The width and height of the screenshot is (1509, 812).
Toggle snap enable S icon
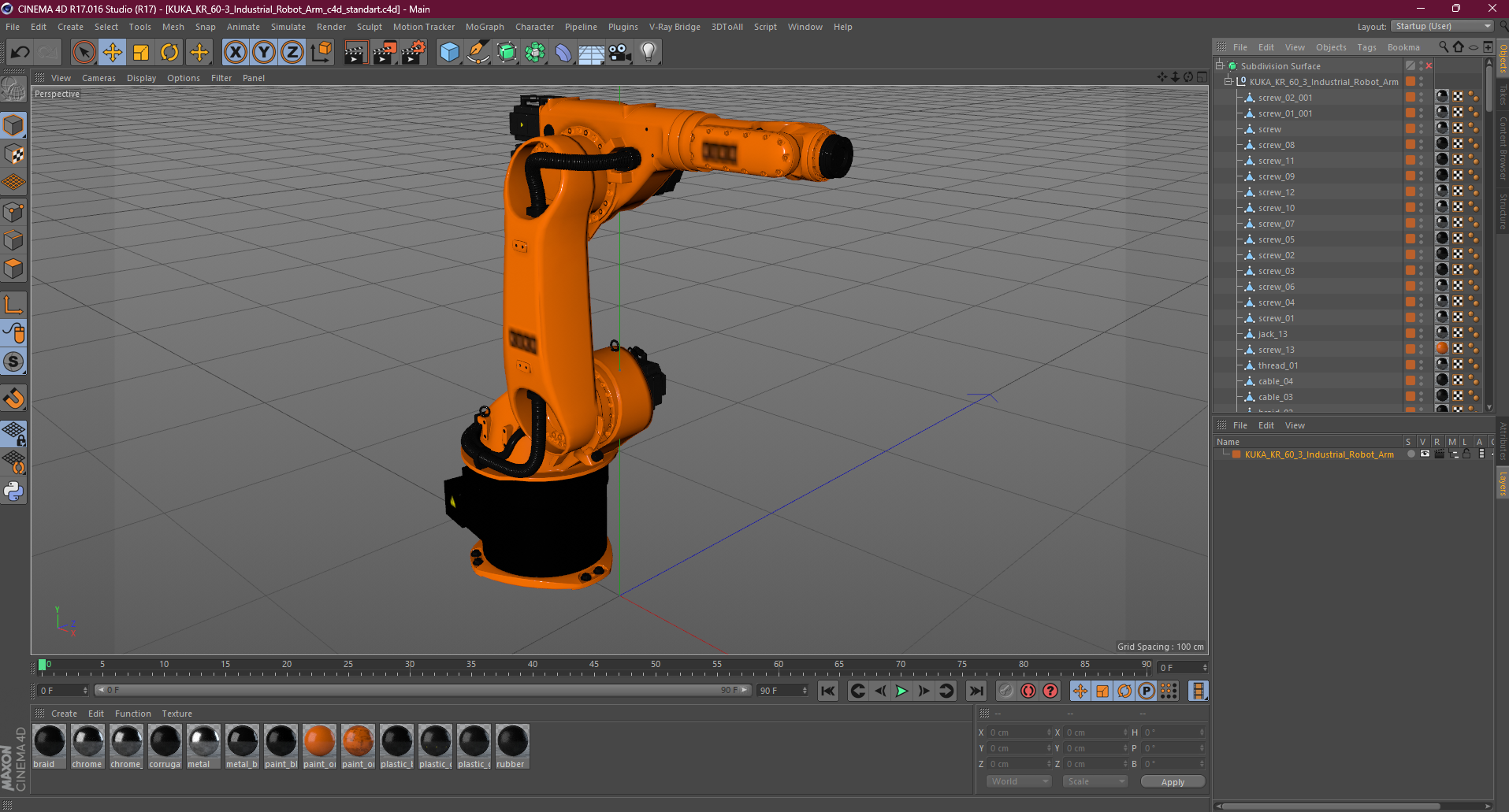point(13,362)
